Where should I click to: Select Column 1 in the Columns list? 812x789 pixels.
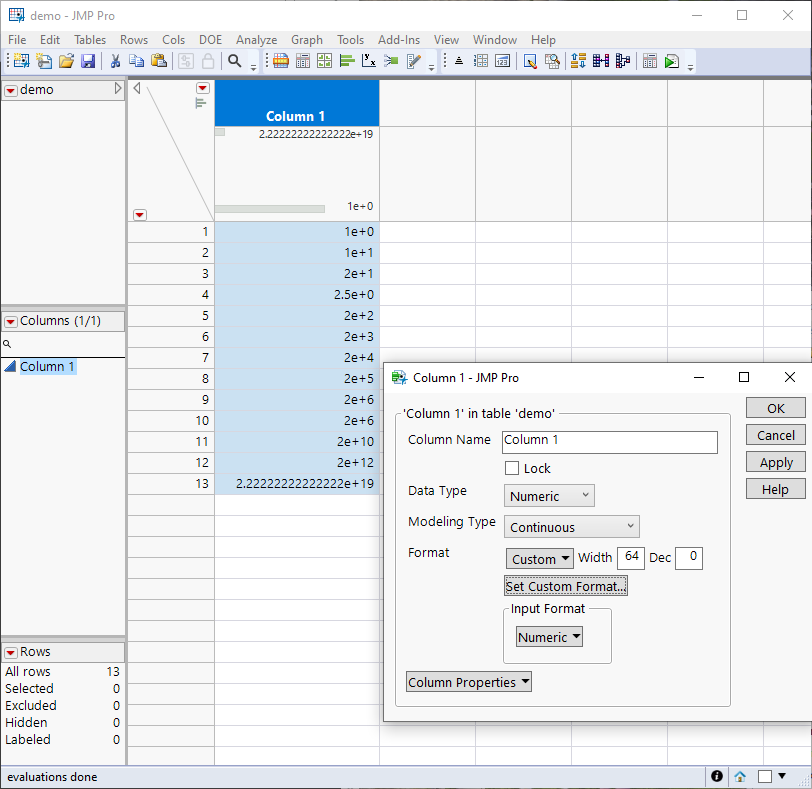(48, 367)
